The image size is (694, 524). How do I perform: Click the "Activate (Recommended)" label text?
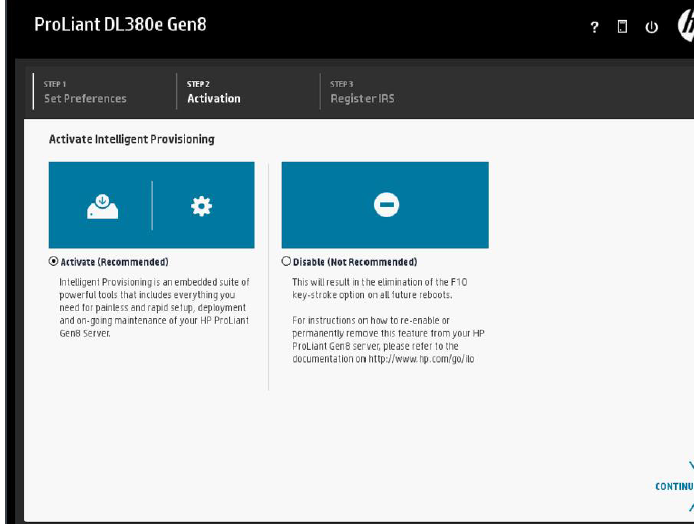pos(114,262)
